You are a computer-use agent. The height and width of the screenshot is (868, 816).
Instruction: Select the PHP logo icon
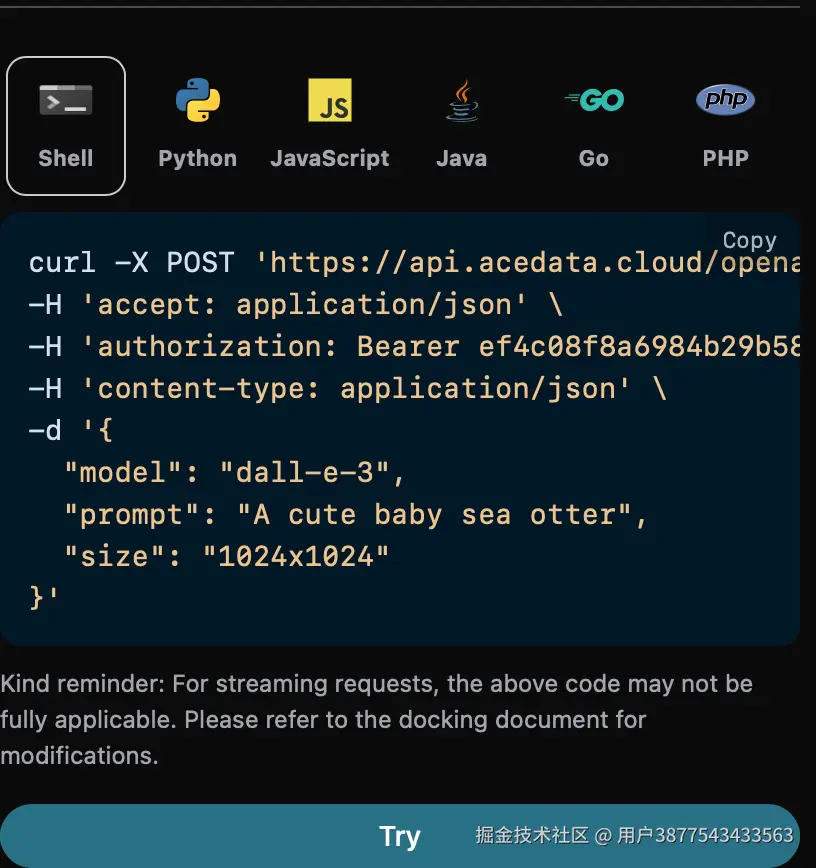point(726,100)
